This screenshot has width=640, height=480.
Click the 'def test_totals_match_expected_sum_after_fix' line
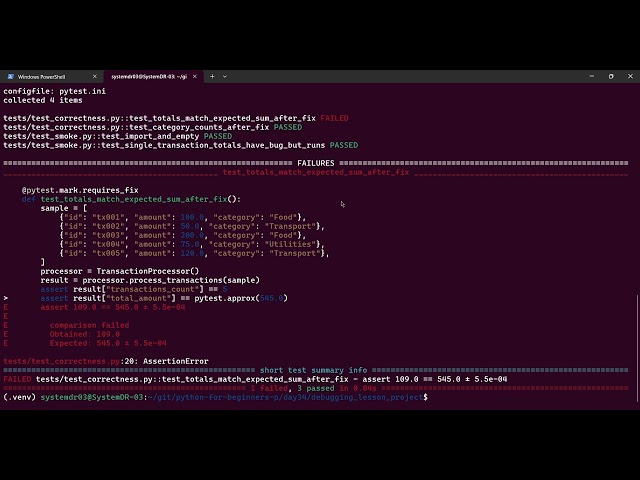pyautogui.click(x=131, y=199)
